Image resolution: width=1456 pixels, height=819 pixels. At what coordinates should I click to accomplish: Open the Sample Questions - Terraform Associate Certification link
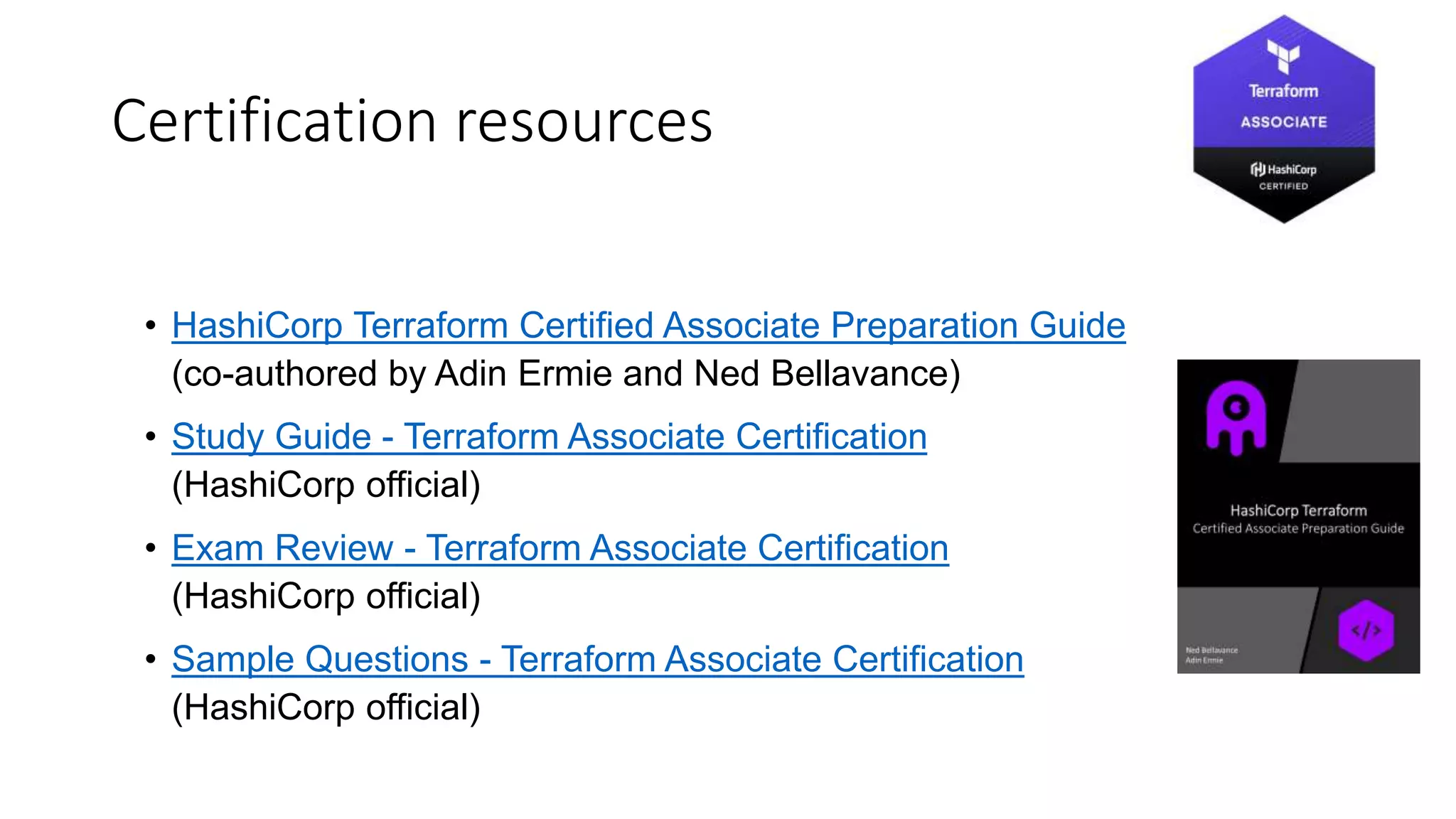pyautogui.click(x=598, y=659)
